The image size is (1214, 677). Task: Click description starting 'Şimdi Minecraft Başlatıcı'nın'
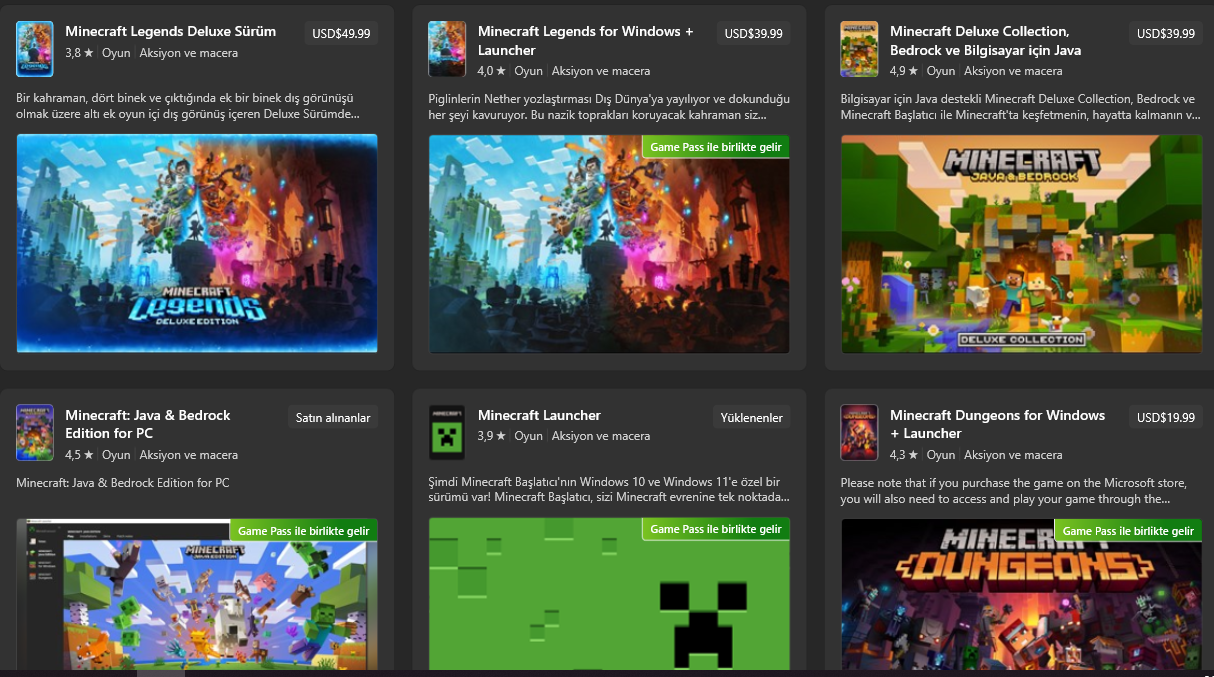click(609, 490)
